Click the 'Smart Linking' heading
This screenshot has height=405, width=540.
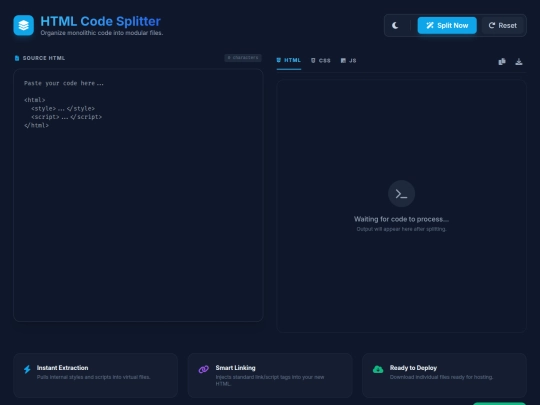point(236,368)
